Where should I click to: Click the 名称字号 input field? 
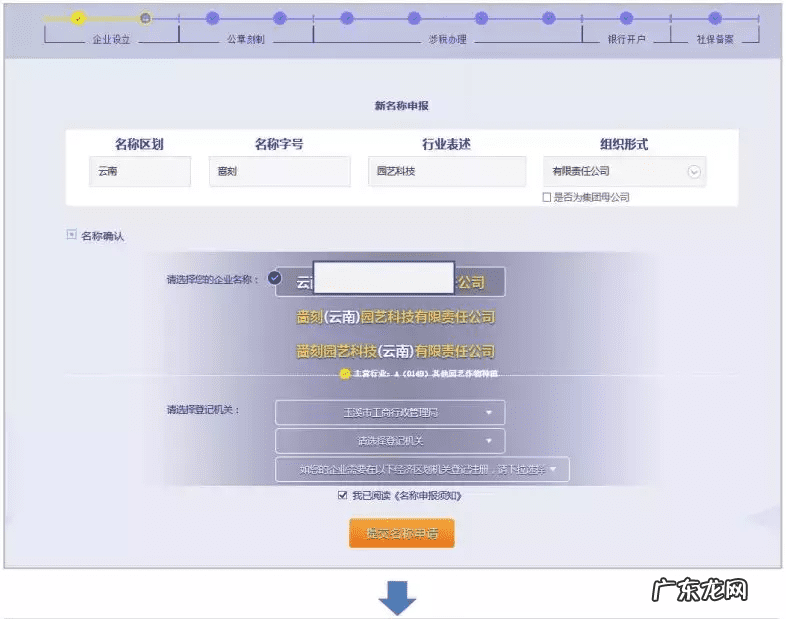280,171
